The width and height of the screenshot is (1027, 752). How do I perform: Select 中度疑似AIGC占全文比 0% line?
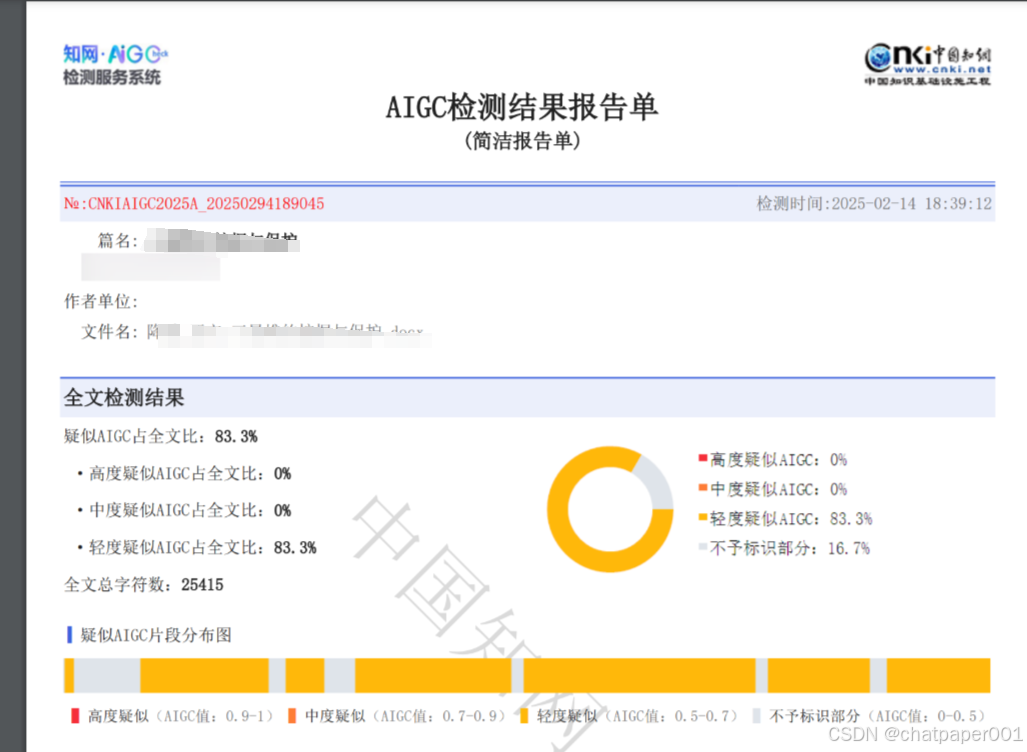click(190, 510)
